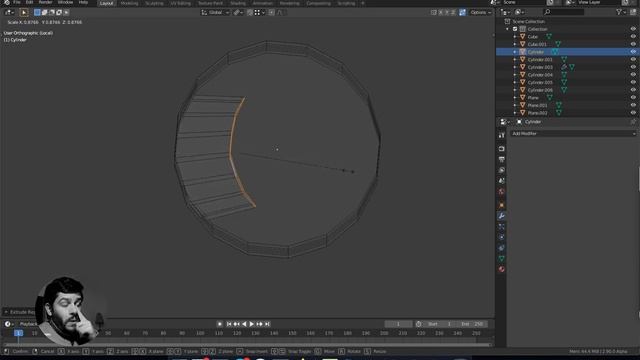
Task: Open the Material properties tab icon
Action: click(x=502, y=269)
